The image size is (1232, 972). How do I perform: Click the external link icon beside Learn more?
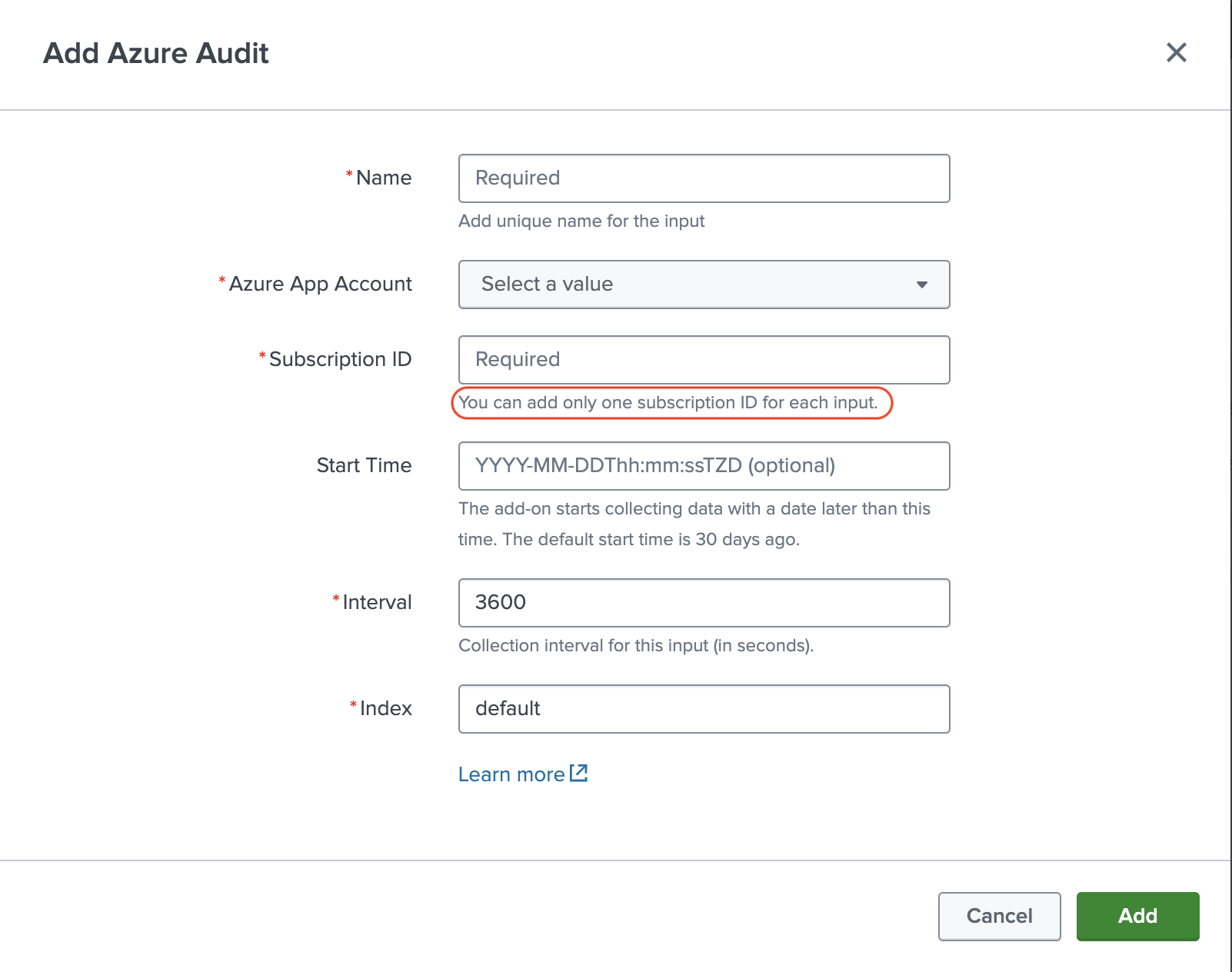click(x=579, y=773)
